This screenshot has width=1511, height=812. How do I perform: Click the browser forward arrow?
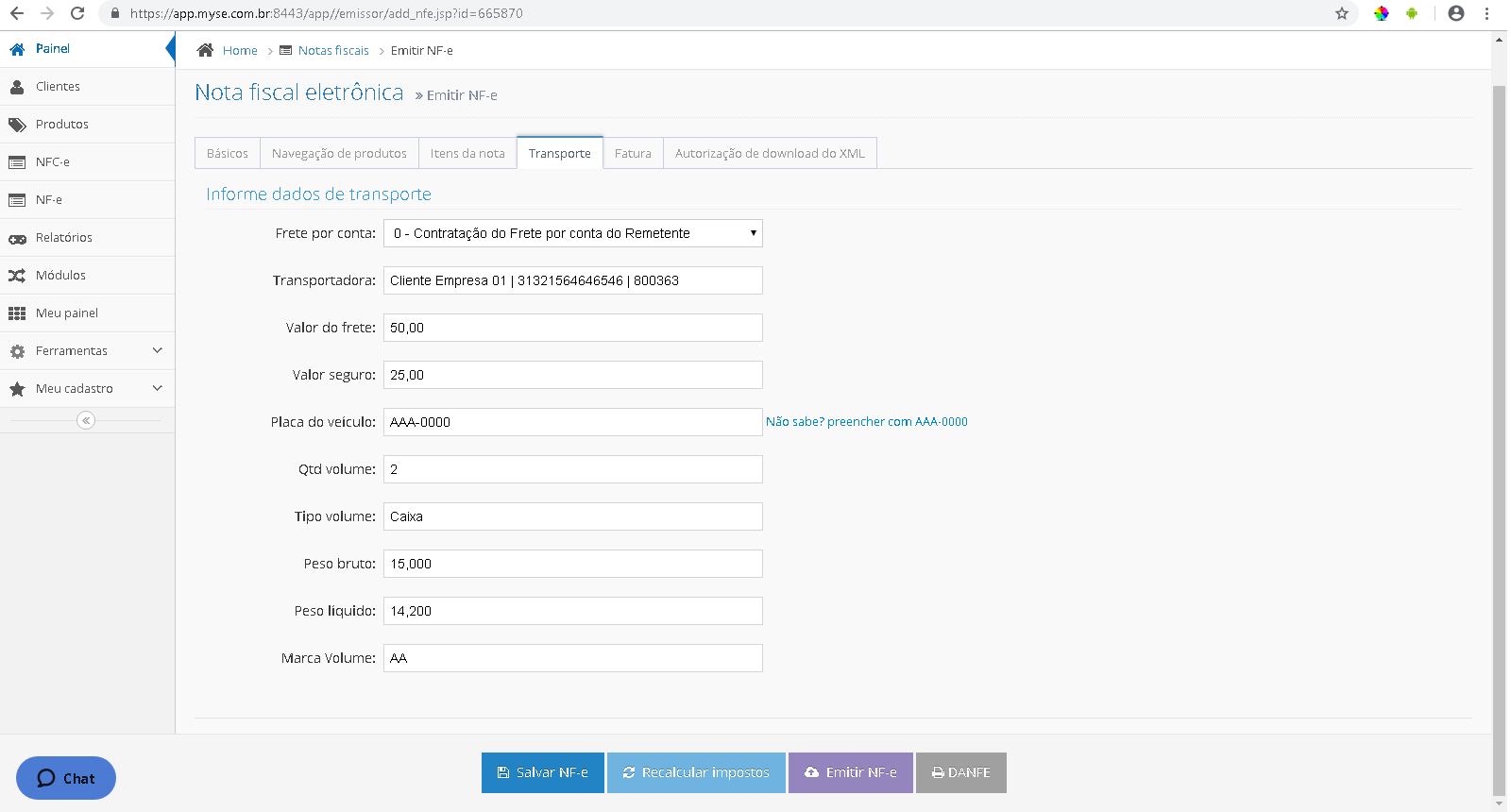tap(47, 13)
